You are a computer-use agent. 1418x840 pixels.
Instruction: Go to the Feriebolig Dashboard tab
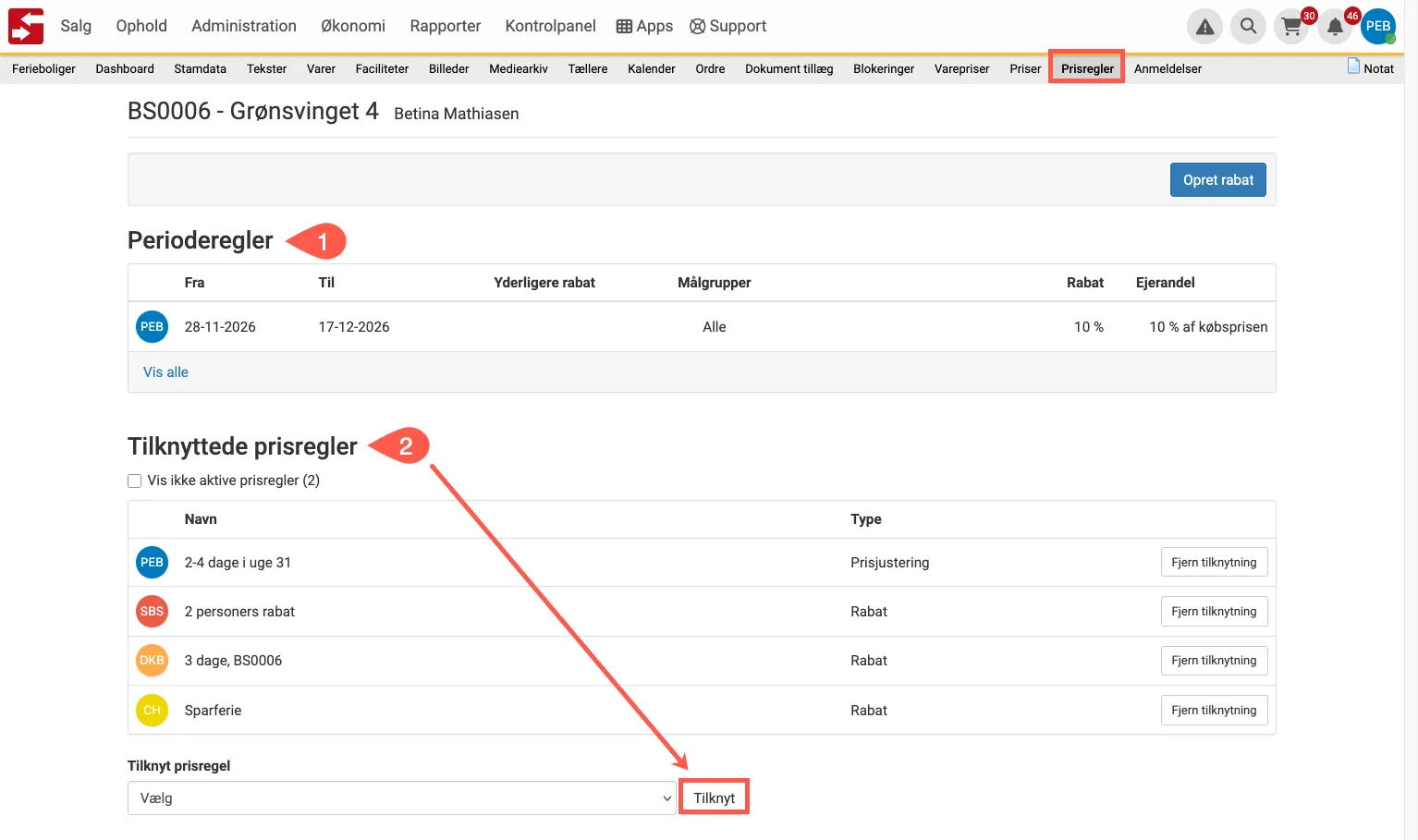click(x=125, y=68)
